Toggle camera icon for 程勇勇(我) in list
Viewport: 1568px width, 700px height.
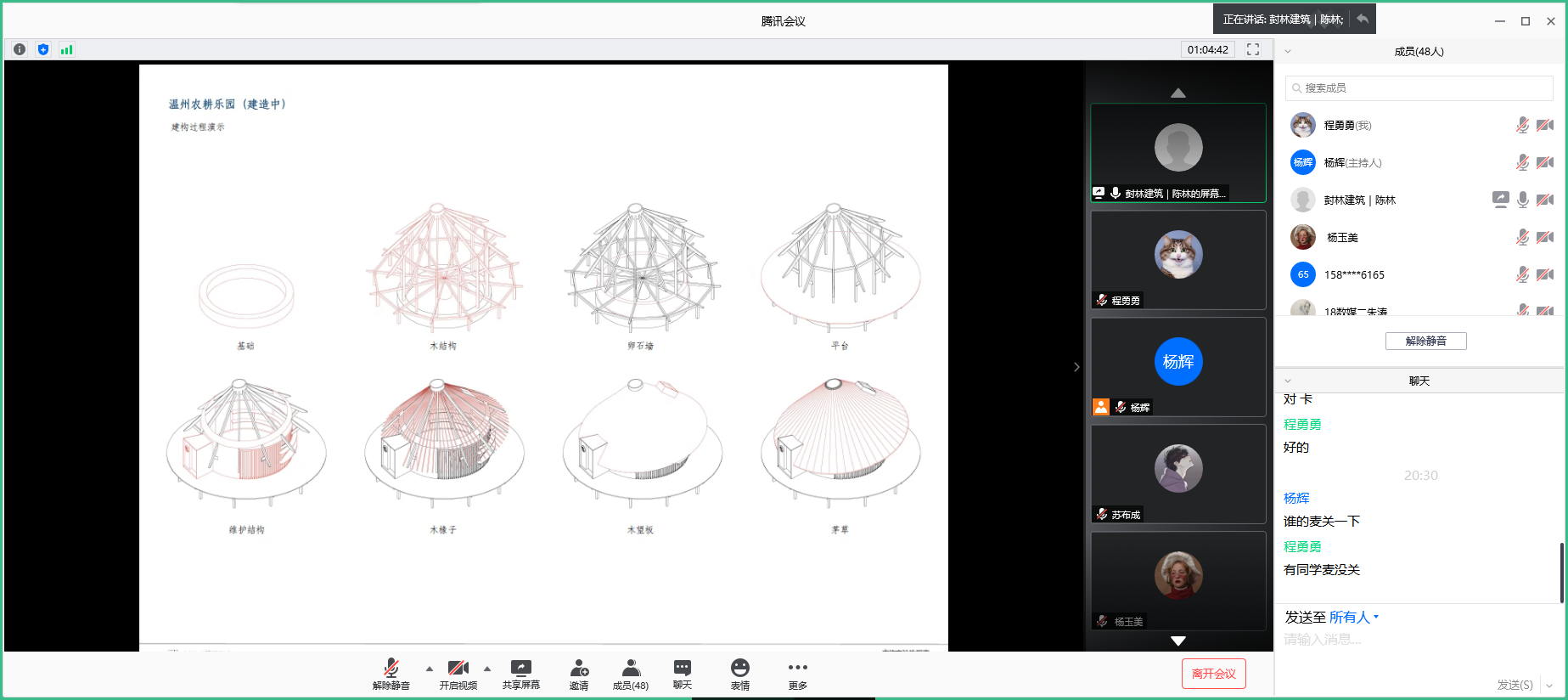1545,125
